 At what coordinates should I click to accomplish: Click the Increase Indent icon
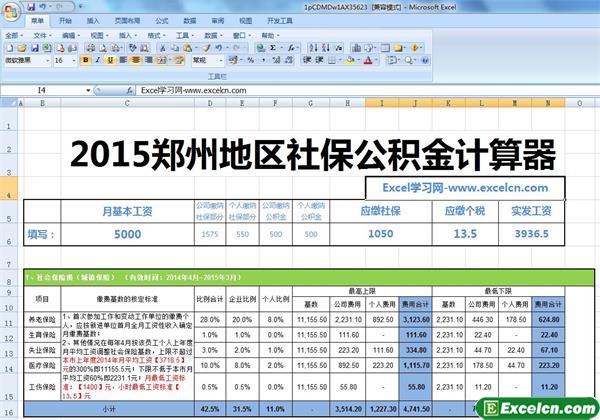(319, 60)
